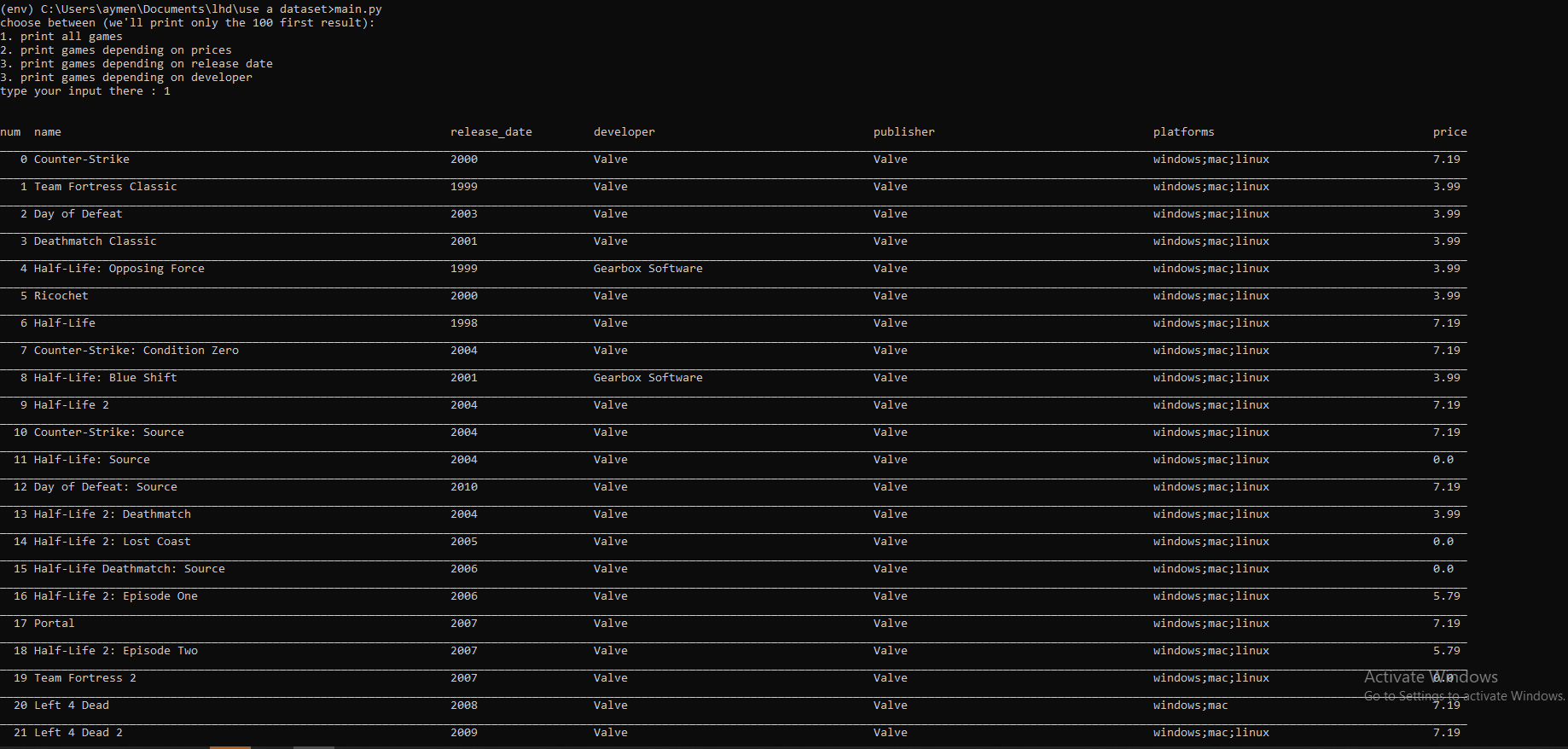The width and height of the screenshot is (1568, 749).
Task: Click 'Gearbox Software' developer in Blue Shift row
Action: [x=648, y=378]
